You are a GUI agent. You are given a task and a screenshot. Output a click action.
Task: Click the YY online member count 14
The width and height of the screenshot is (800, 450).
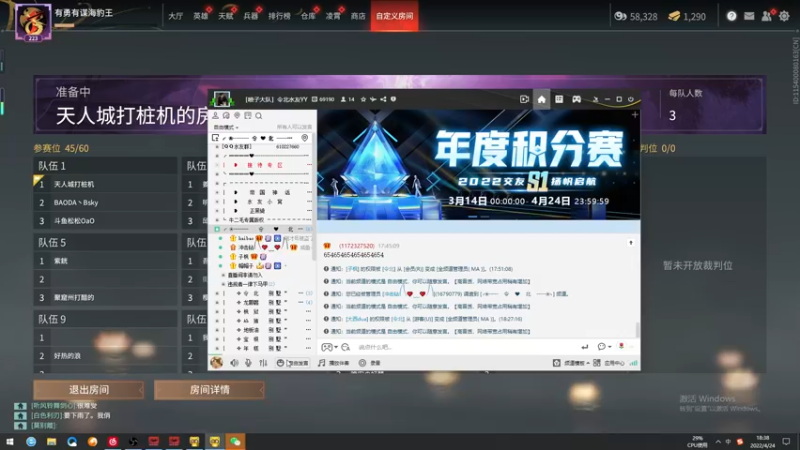[347, 99]
